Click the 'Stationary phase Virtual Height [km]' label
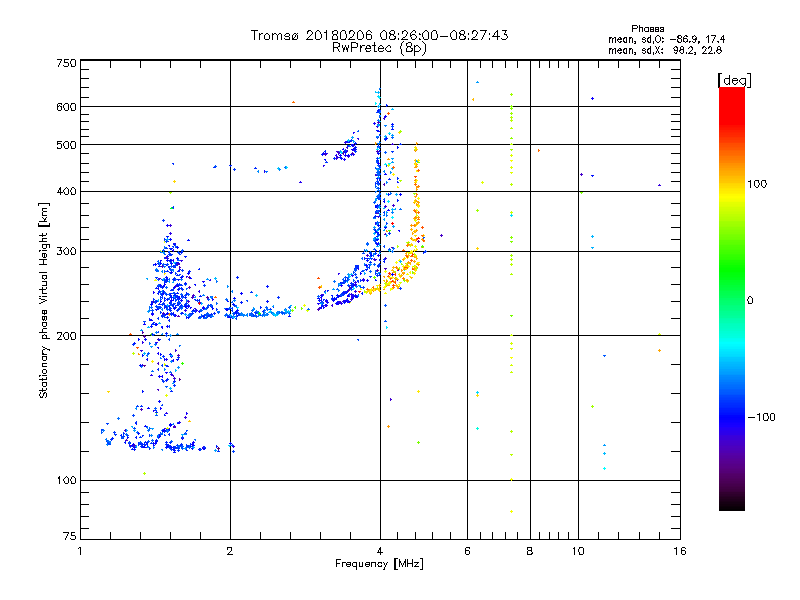This screenshot has height=600, width=800. (44, 300)
